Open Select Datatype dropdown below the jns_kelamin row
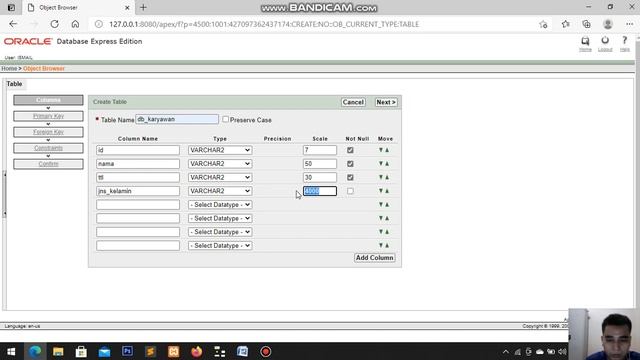Image resolution: width=640 pixels, height=360 pixels. pyautogui.click(x=220, y=204)
